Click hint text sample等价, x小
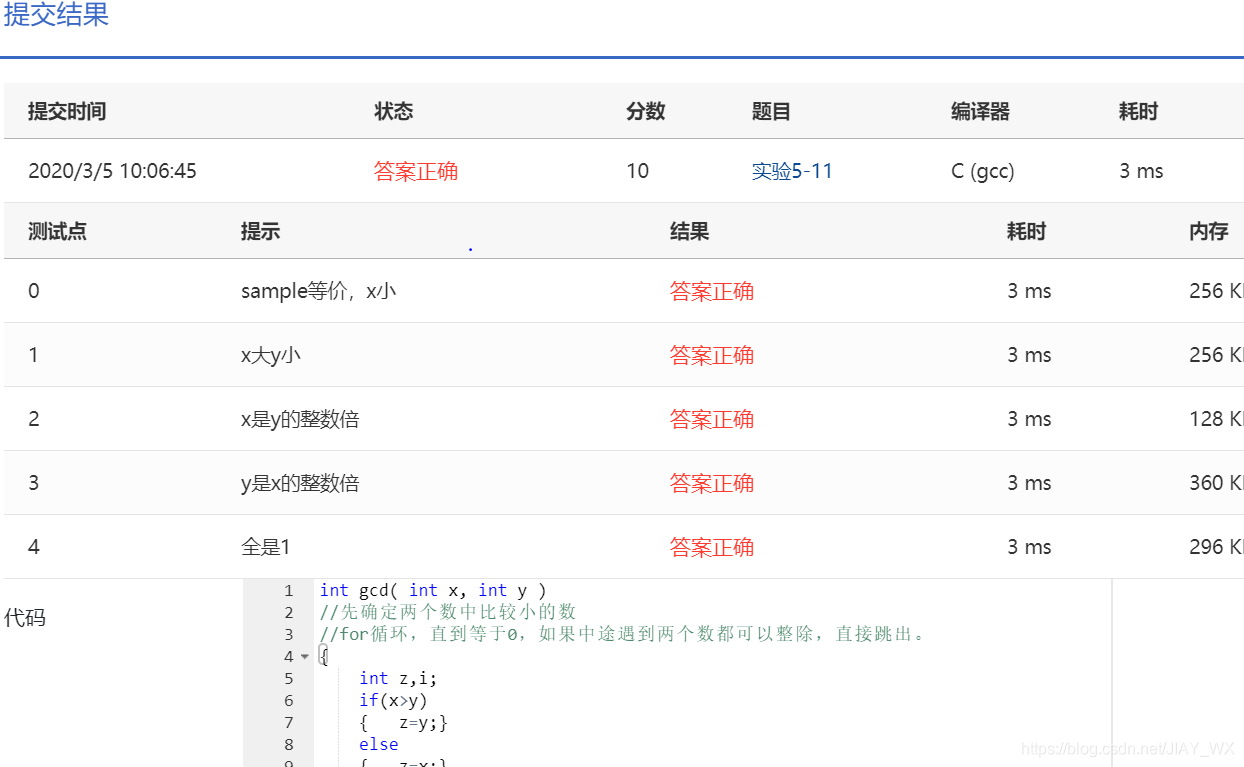This screenshot has width=1244, height=767. coord(319,291)
